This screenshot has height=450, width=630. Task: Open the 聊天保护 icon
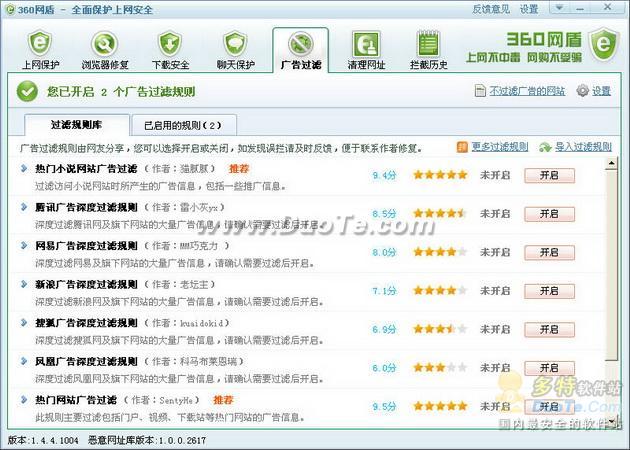coord(235,43)
